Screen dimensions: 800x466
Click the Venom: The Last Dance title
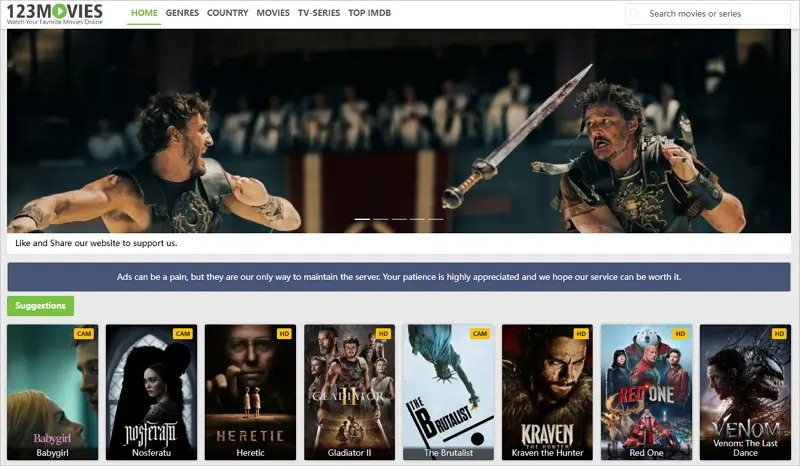tap(745, 448)
